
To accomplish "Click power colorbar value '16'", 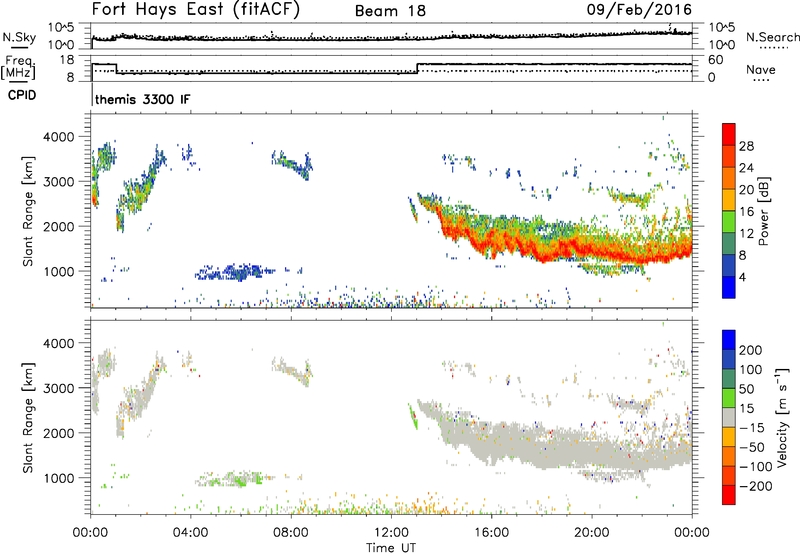I will tap(746, 212).
